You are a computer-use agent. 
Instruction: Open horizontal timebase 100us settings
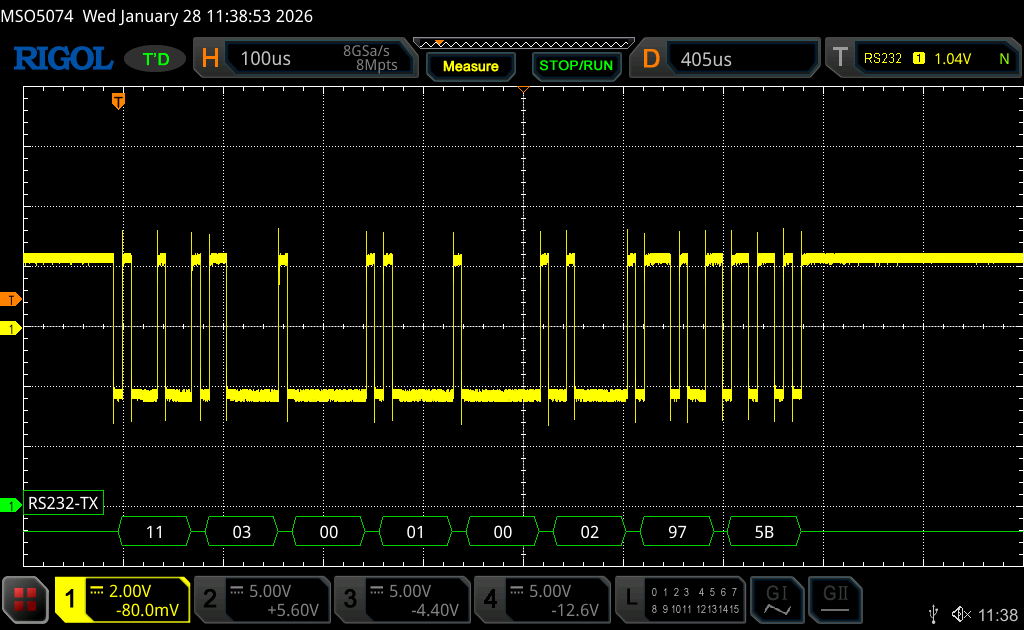coord(305,59)
